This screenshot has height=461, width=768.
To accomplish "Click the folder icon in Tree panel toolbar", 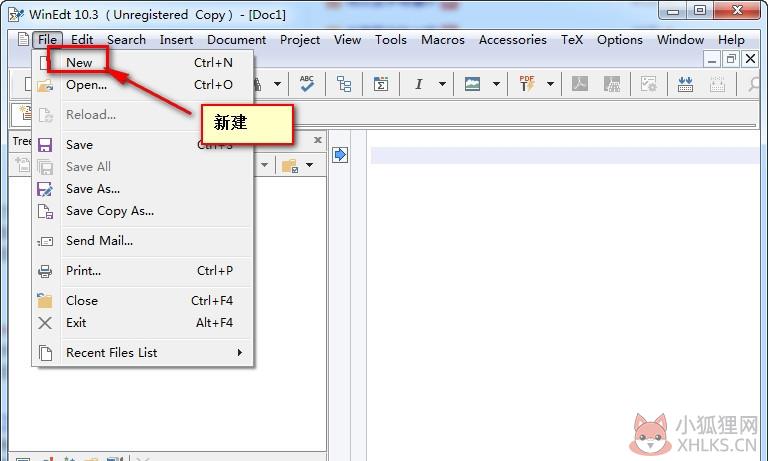I will pos(290,166).
